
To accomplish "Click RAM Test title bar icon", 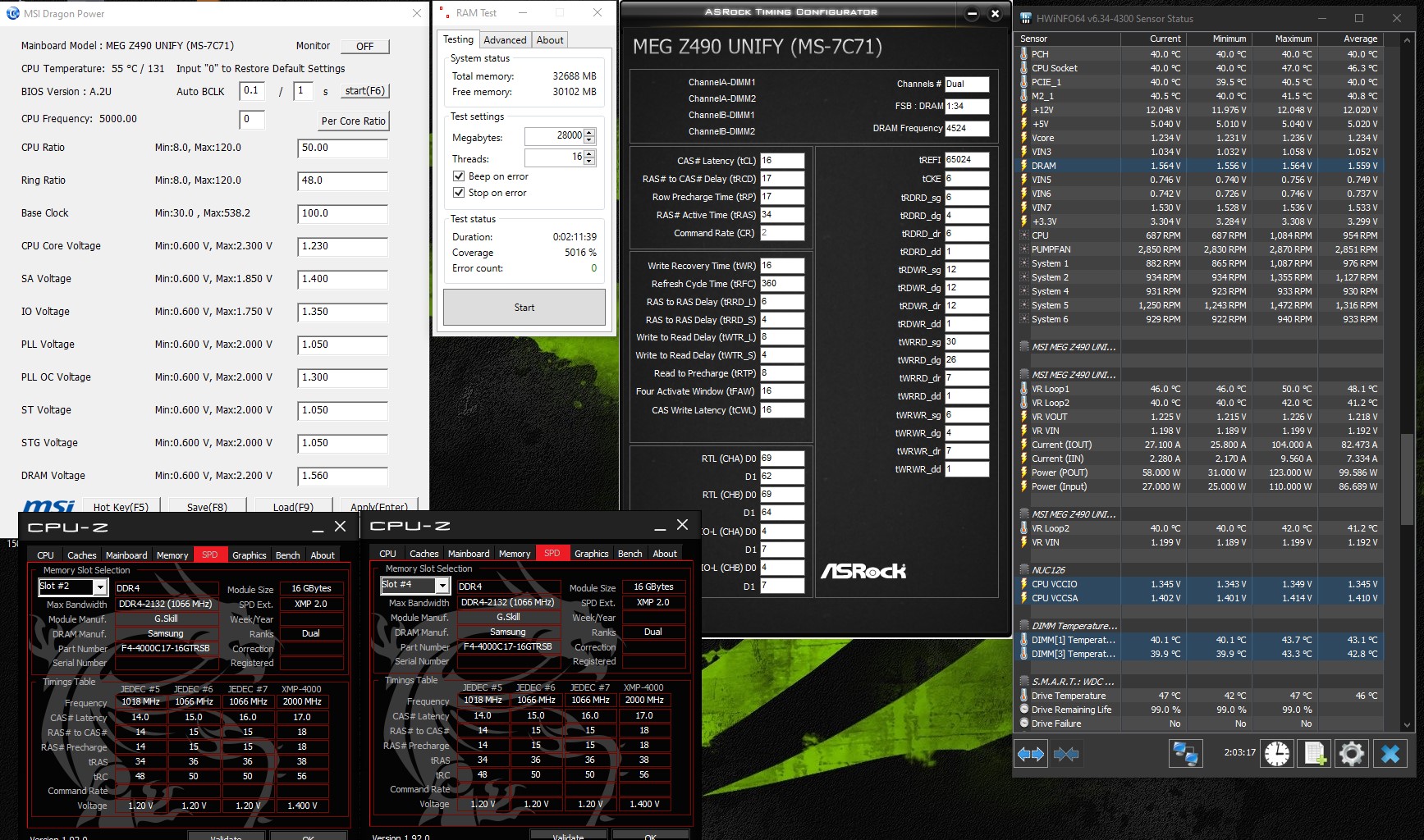I will click(x=444, y=12).
